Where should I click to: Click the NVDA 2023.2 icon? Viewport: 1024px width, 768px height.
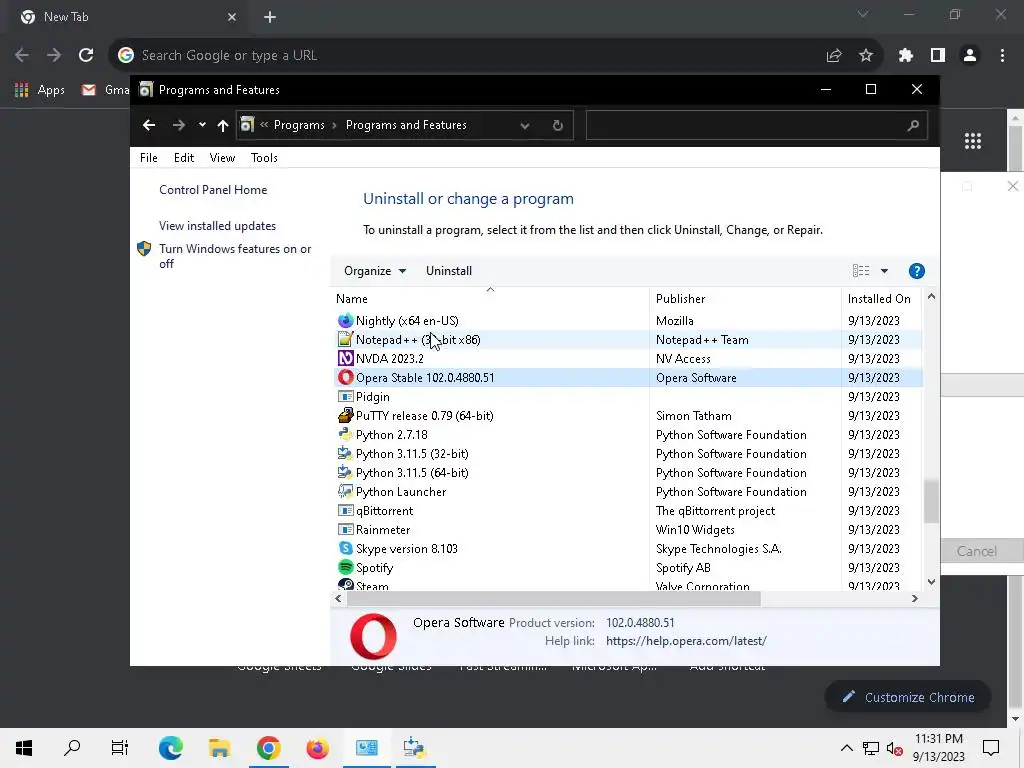345,359
